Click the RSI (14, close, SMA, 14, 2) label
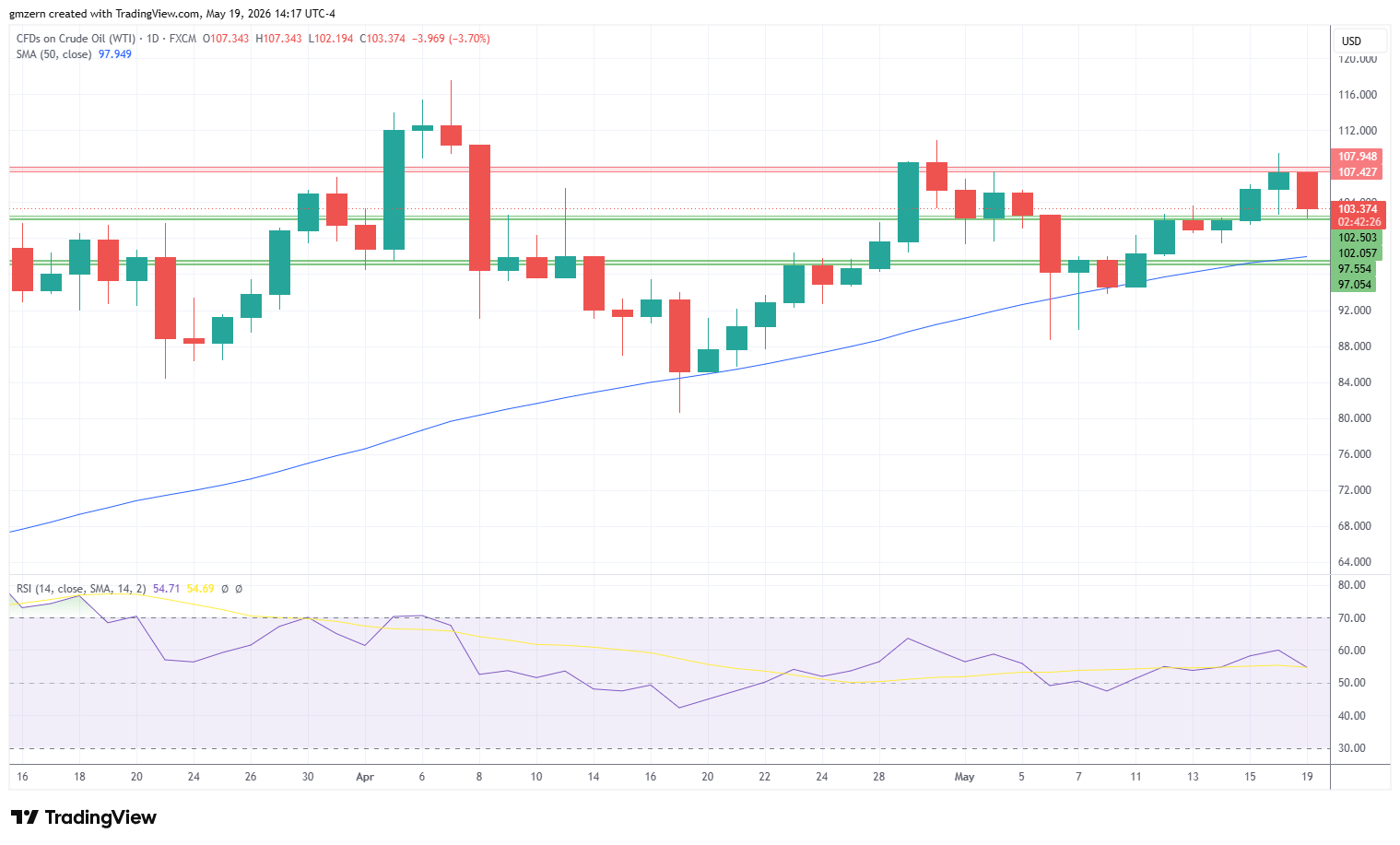 click(81, 589)
